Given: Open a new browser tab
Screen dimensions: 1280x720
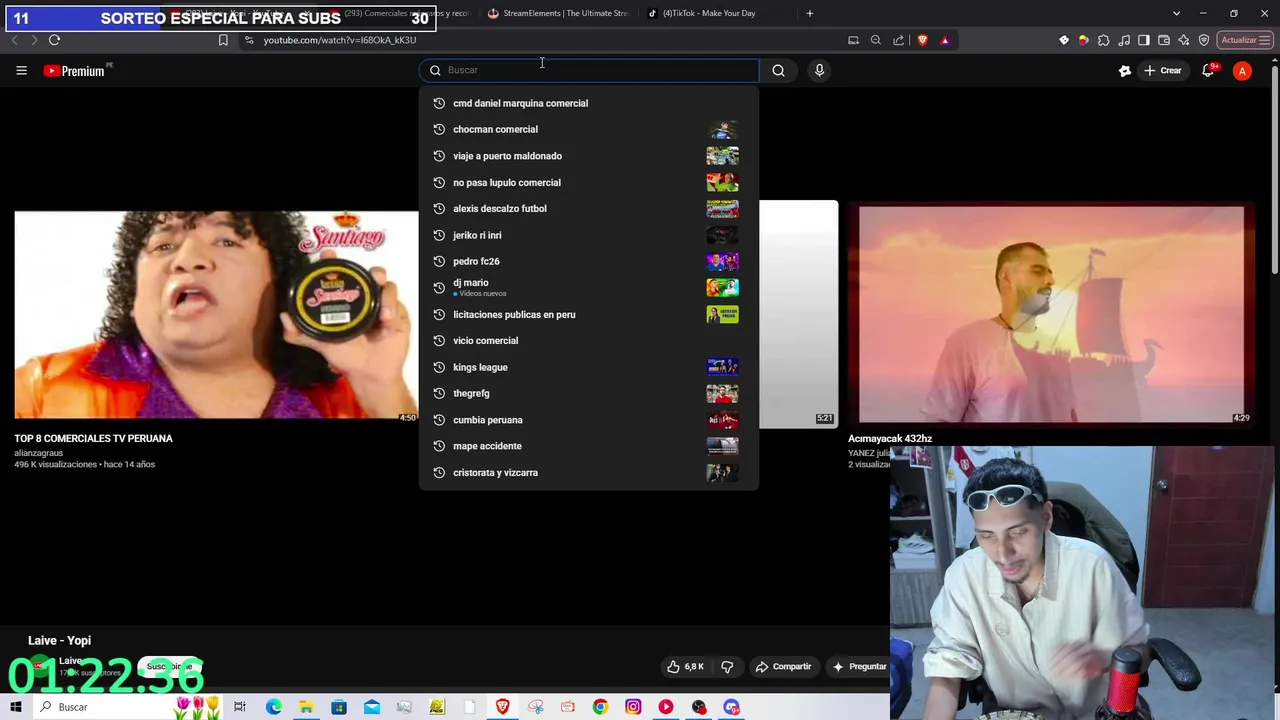Looking at the screenshot, I should tap(810, 13).
